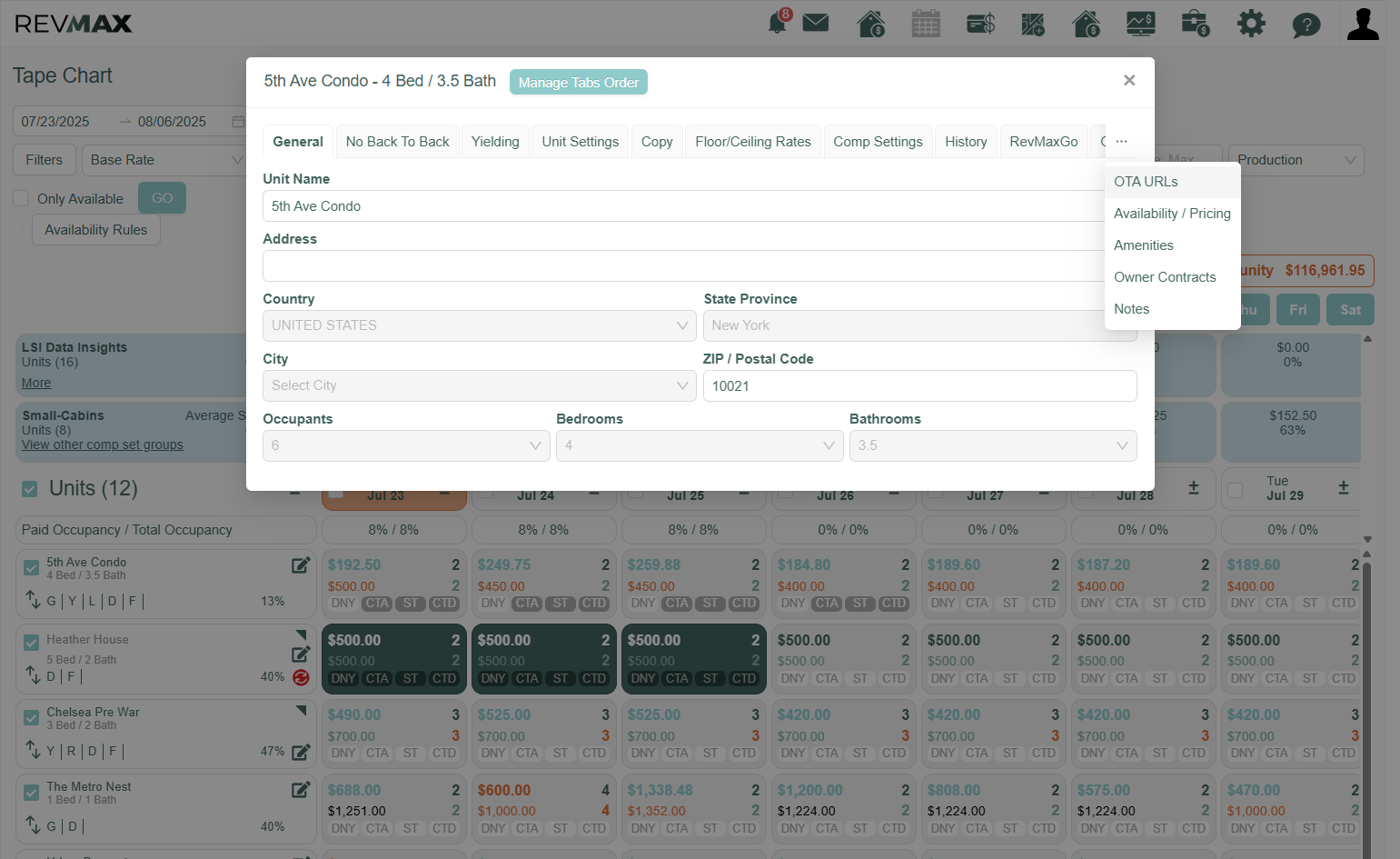Click edit icon for The Metro Nest

[x=301, y=790]
